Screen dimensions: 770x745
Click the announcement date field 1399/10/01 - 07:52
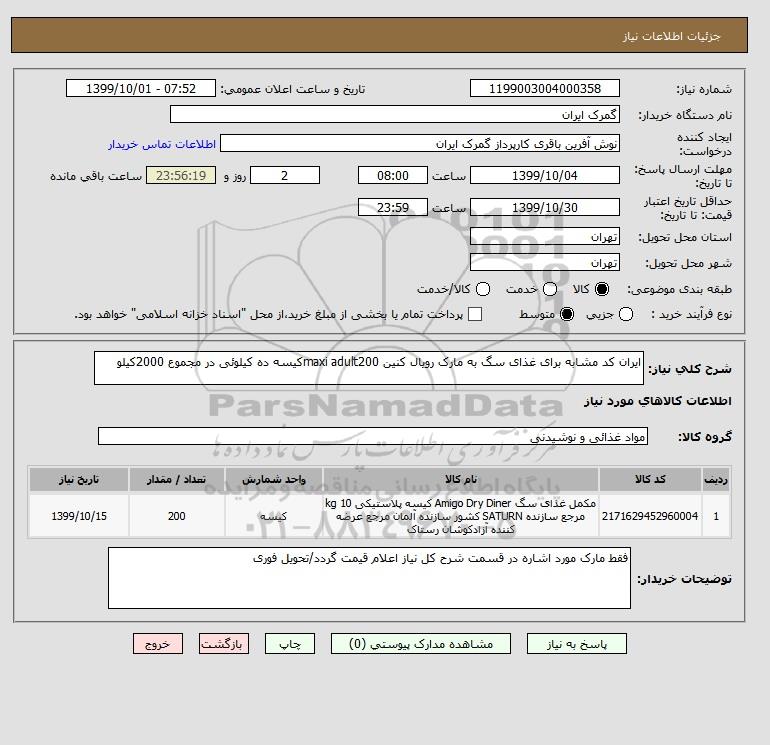(140, 88)
